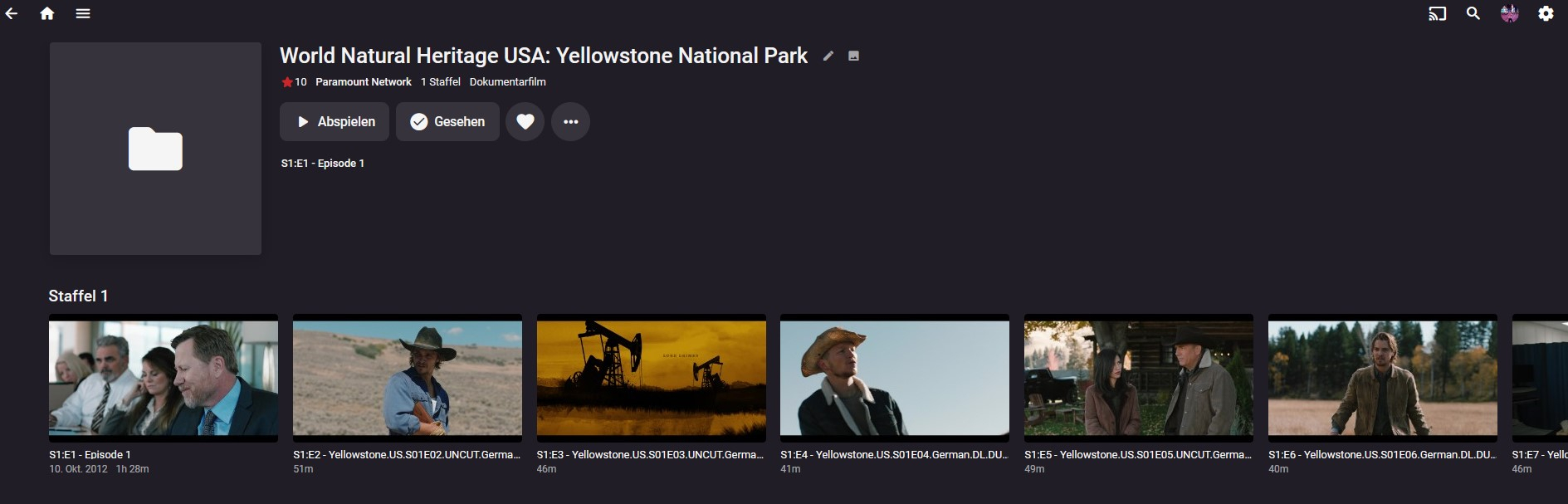Click the folder placeholder poster image
The width and height of the screenshot is (1568, 504).
[x=155, y=149]
